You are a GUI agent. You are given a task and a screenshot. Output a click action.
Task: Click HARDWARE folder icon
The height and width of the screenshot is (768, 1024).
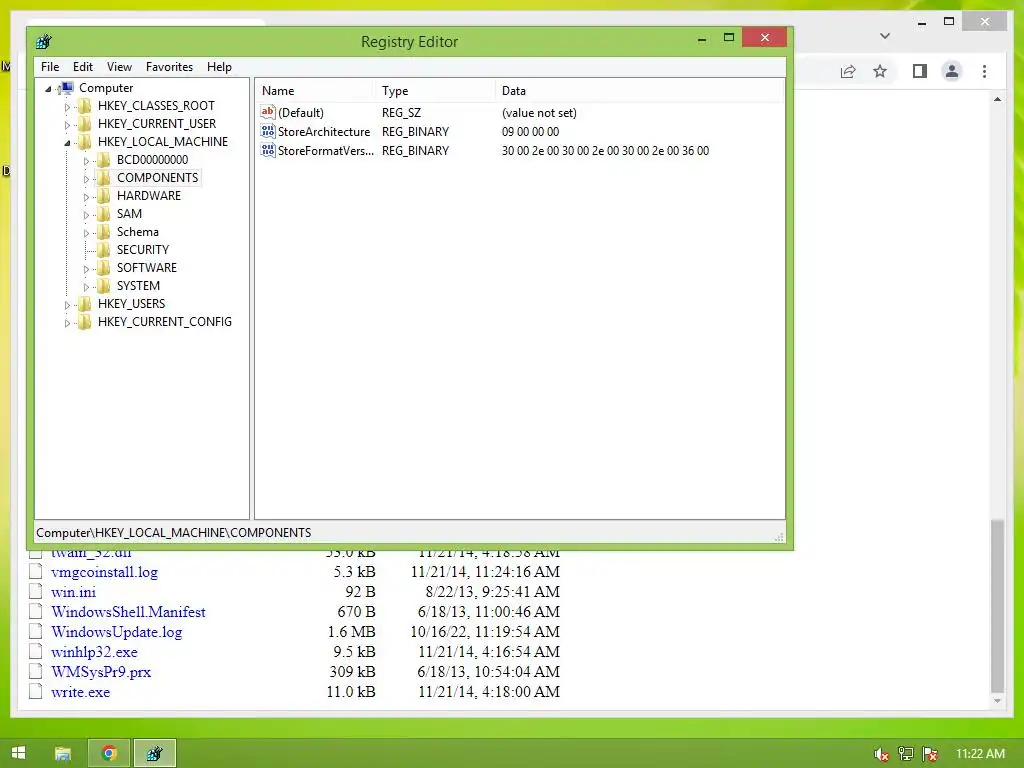click(103, 196)
